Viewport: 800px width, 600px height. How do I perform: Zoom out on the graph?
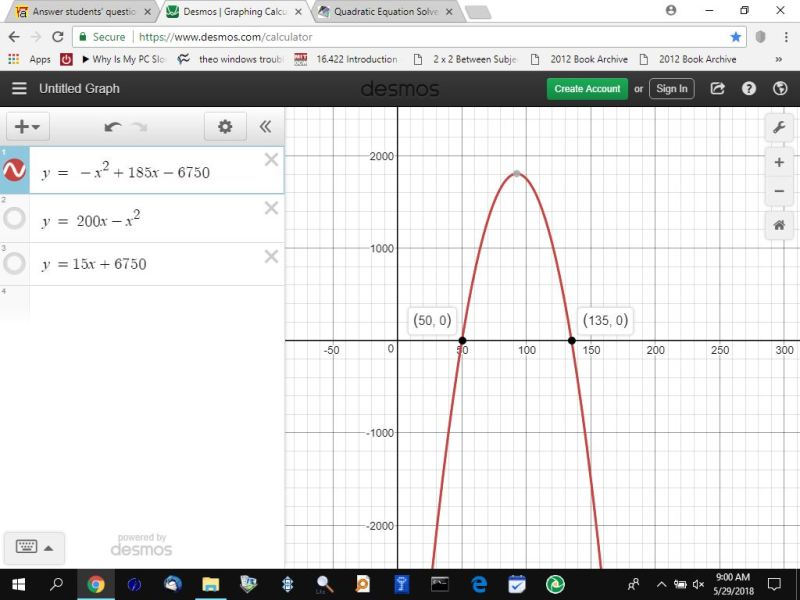[x=779, y=191]
